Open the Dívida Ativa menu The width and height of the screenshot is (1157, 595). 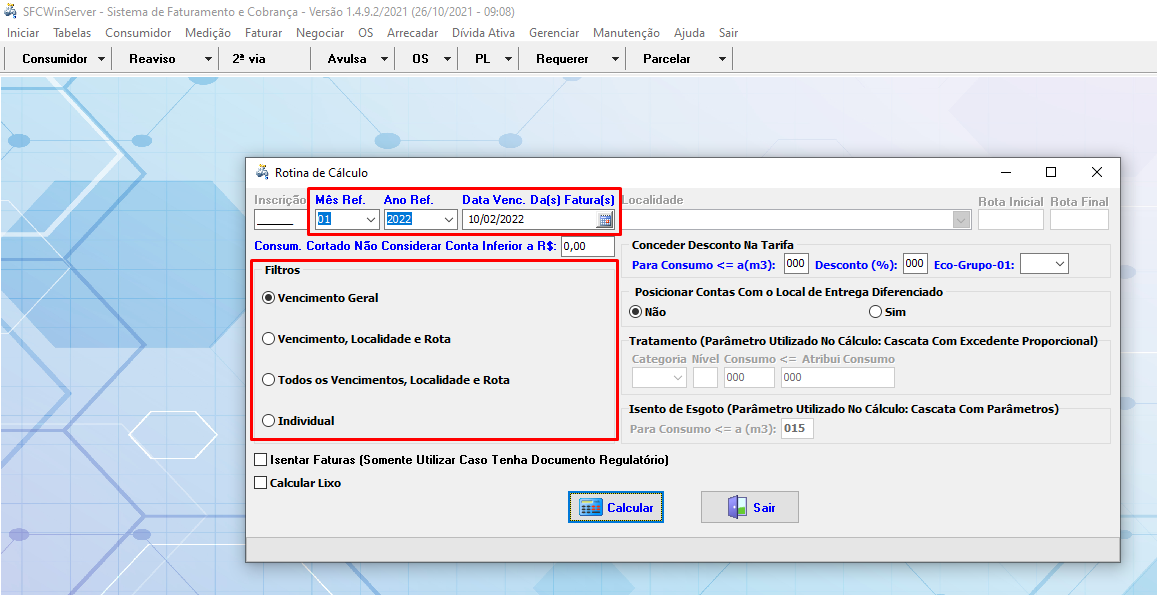(x=483, y=33)
